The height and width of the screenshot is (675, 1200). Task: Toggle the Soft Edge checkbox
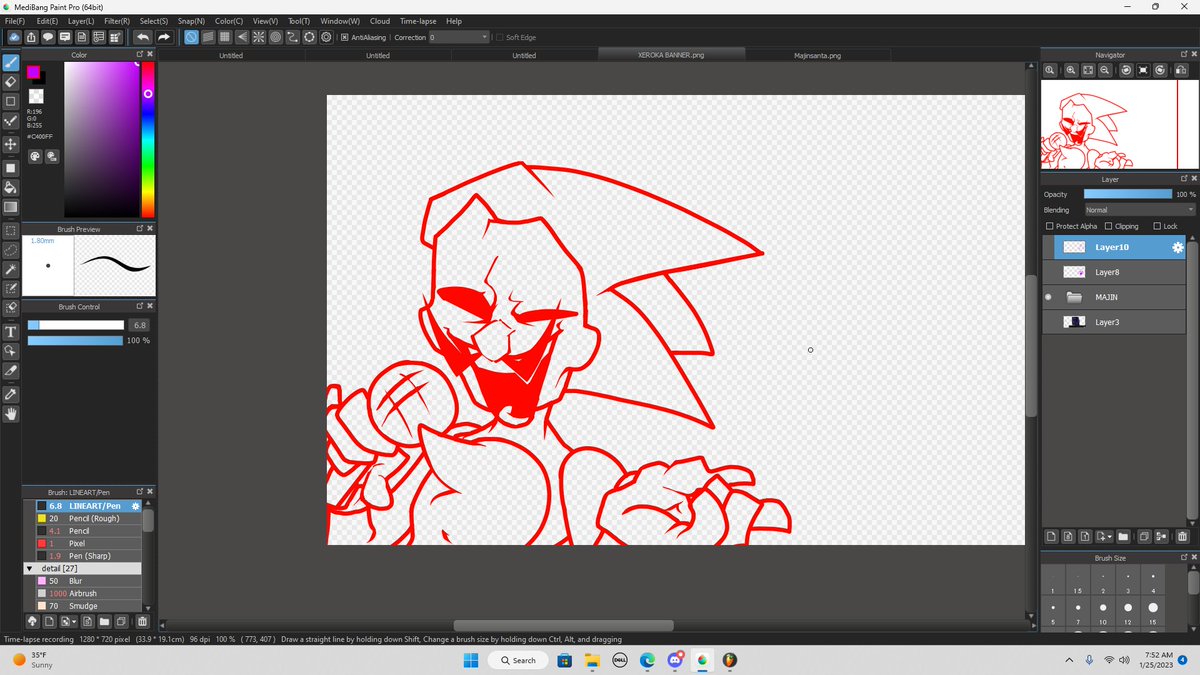pyautogui.click(x=499, y=37)
